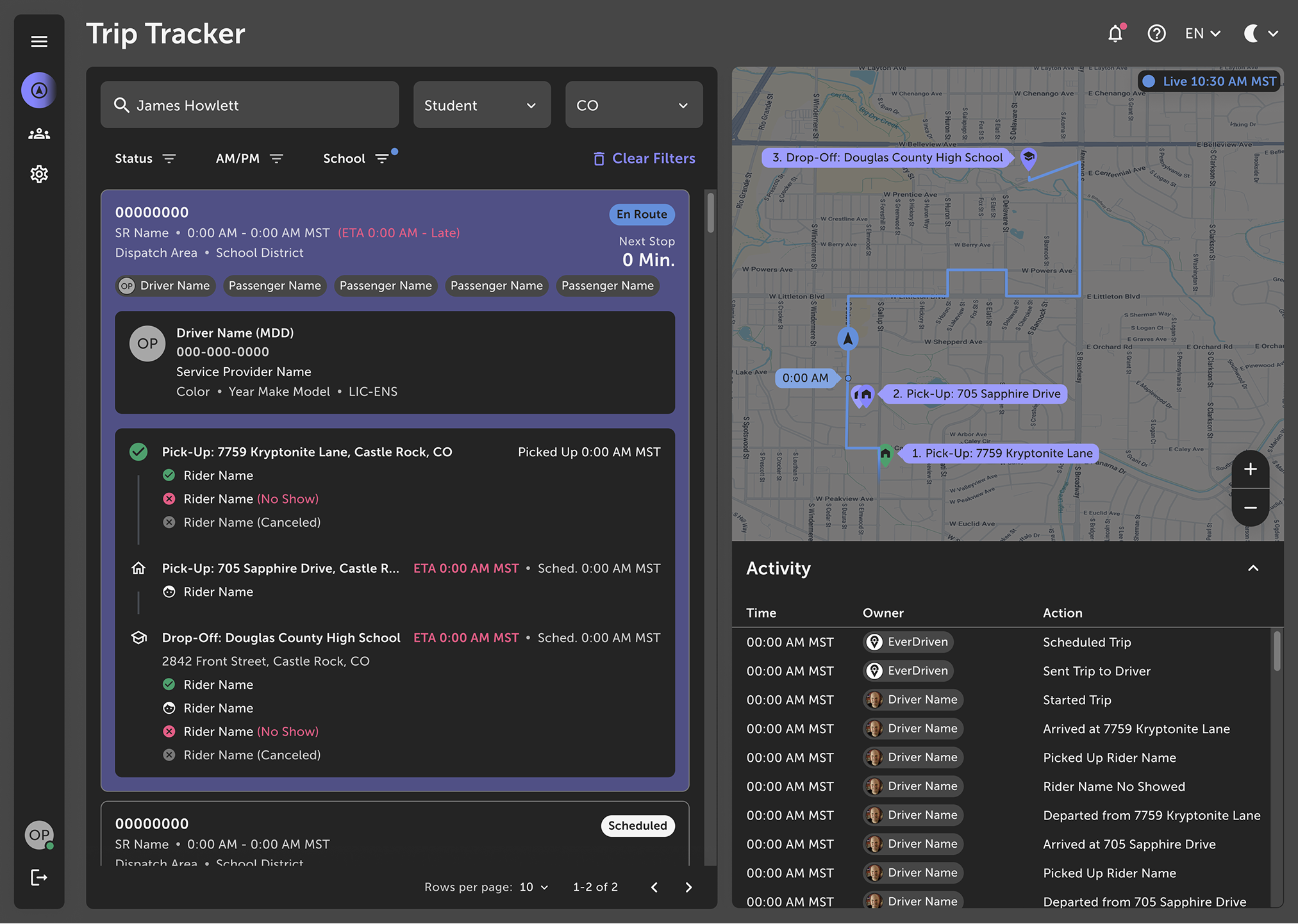The width and height of the screenshot is (1298, 924).
Task: Select the first Passenger Name chip
Action: click(274, 286)
